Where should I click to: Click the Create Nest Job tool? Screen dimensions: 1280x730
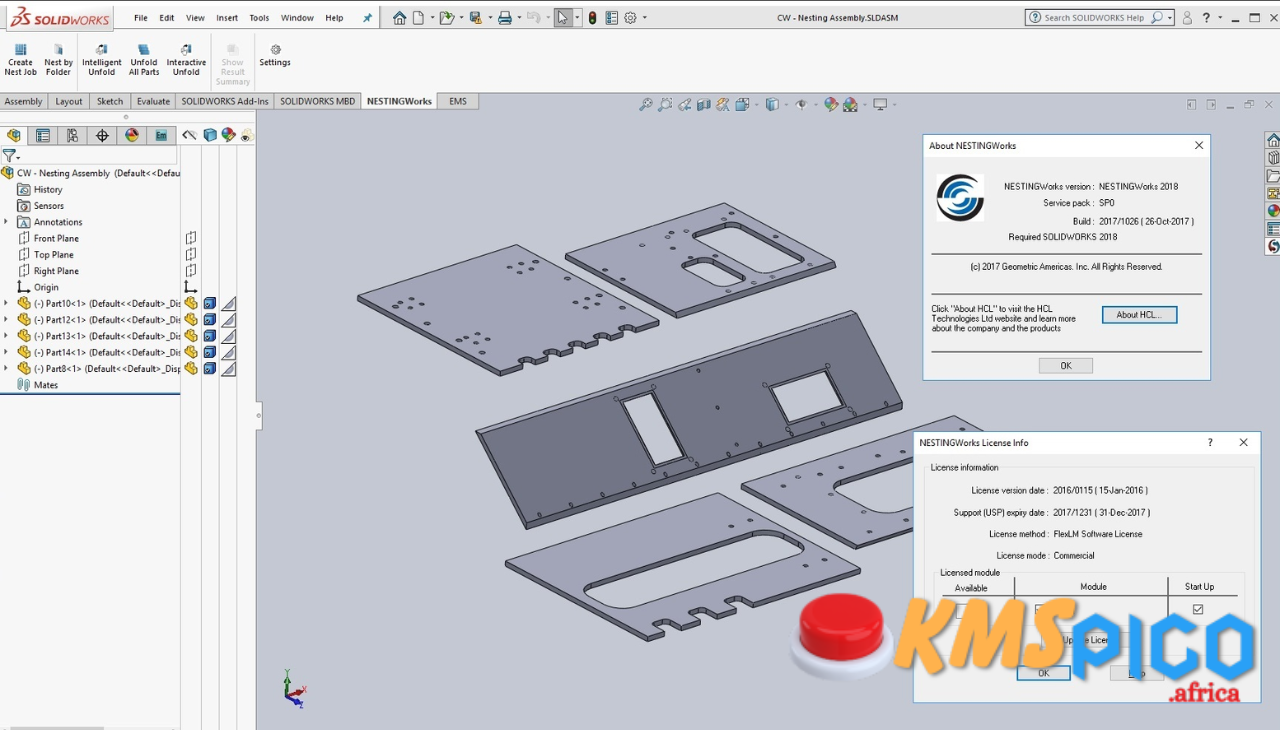coord(20,60)
